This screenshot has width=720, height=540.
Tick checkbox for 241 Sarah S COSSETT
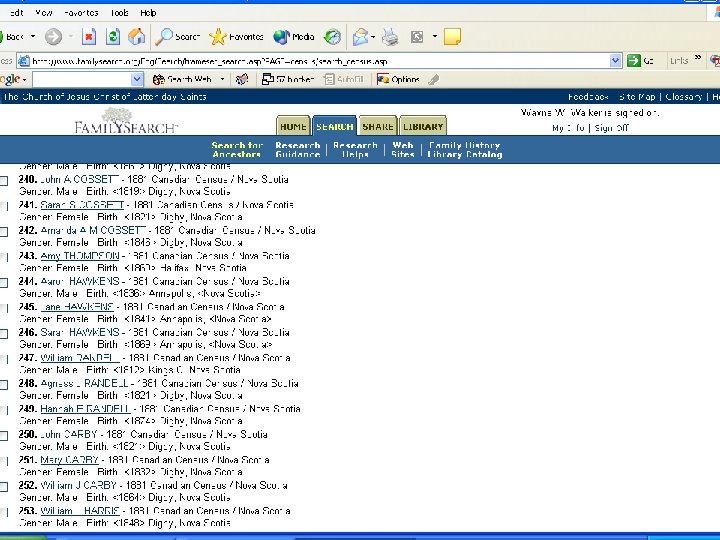[4, 207]
